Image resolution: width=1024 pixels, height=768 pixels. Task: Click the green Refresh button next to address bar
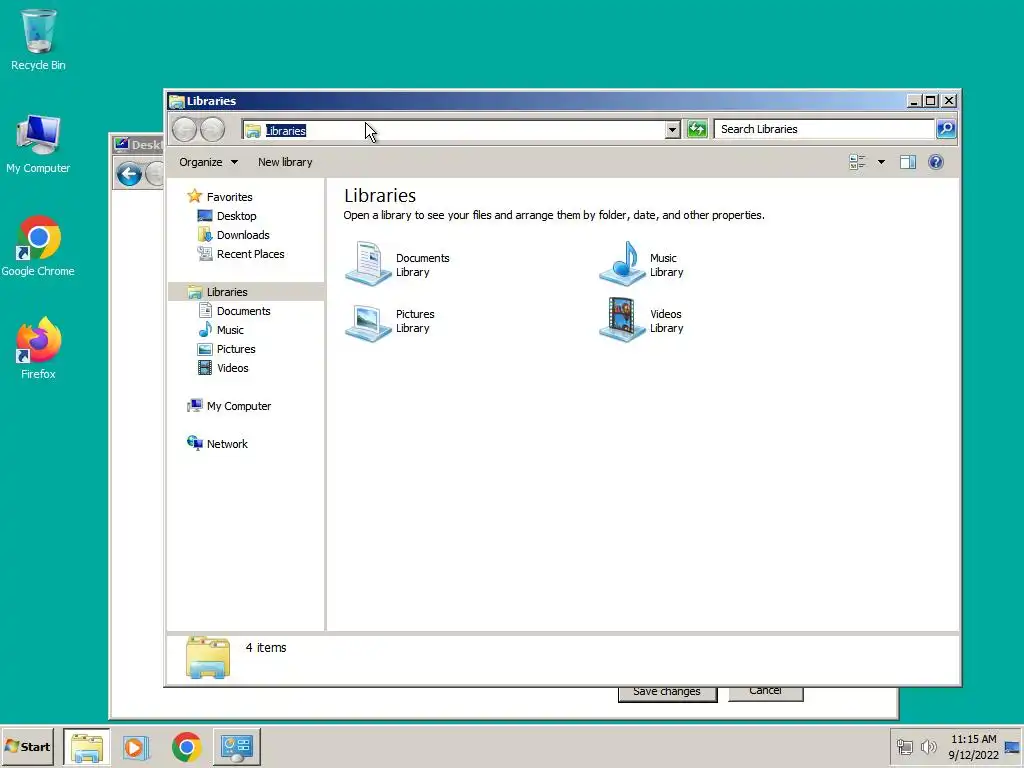(x=697, y=129)
